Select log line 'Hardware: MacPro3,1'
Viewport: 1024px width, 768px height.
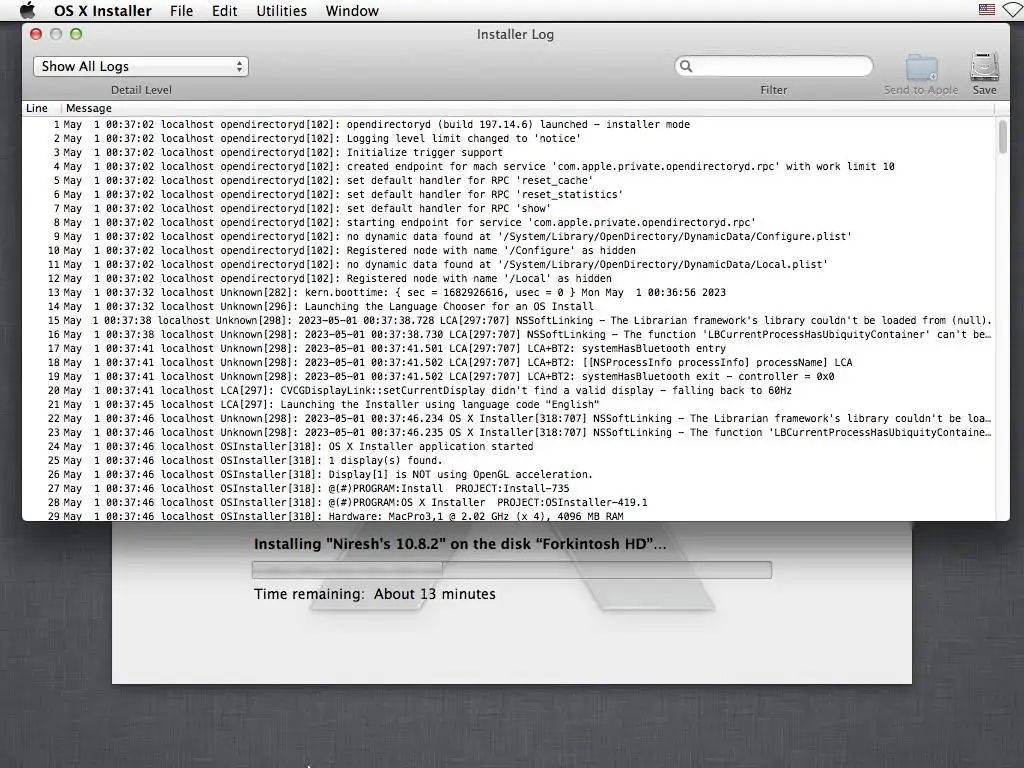[x=508, y=516]
